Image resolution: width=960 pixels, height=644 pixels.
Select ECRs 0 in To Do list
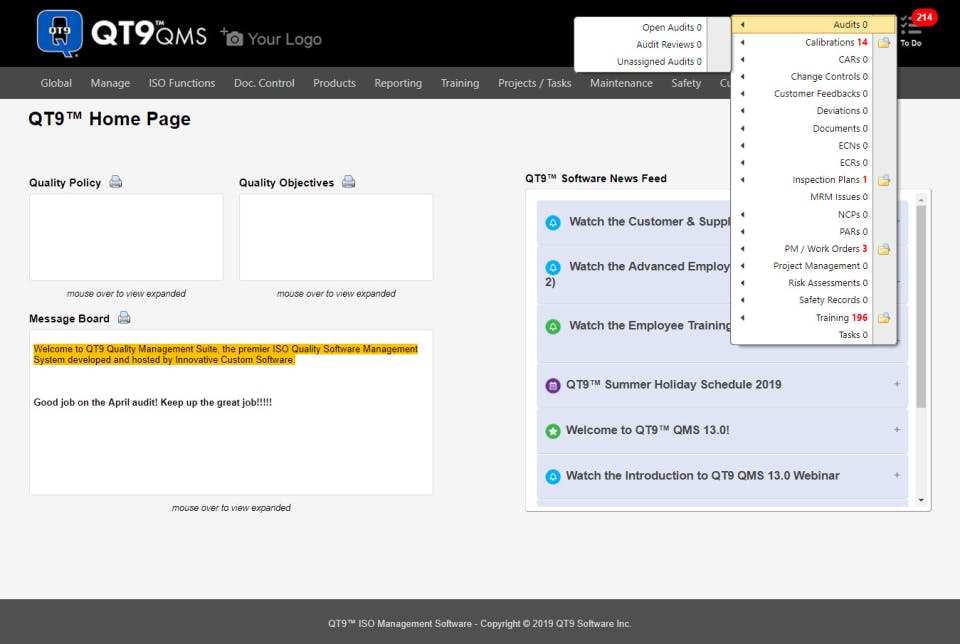[x=853, y=163]
